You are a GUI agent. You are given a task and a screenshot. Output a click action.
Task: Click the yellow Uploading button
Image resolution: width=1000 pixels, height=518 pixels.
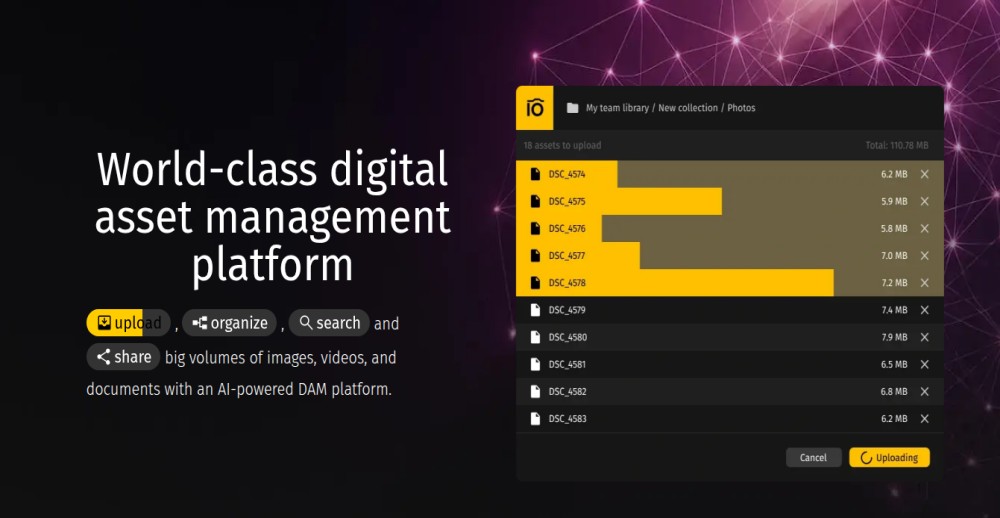pos(889,457)
